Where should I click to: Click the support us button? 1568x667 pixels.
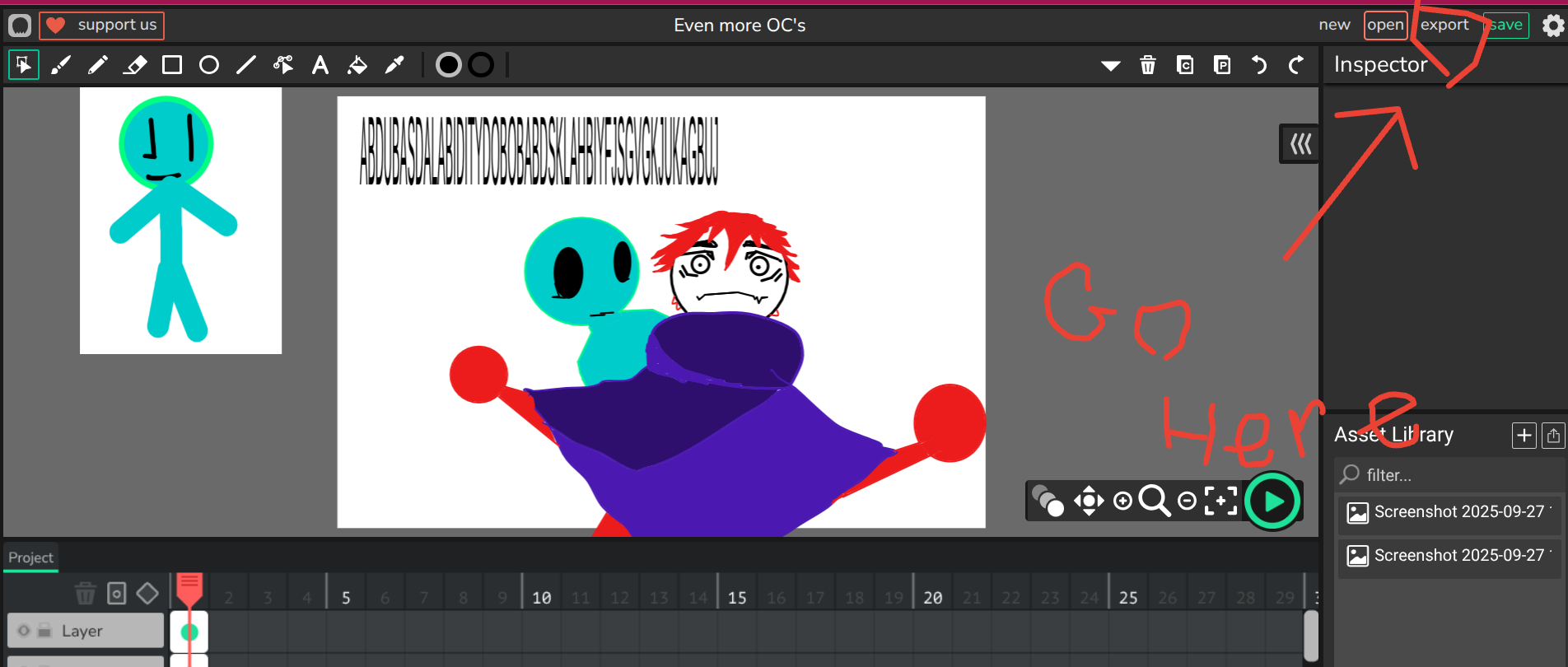pyautogui.click(x=102, y=26)
